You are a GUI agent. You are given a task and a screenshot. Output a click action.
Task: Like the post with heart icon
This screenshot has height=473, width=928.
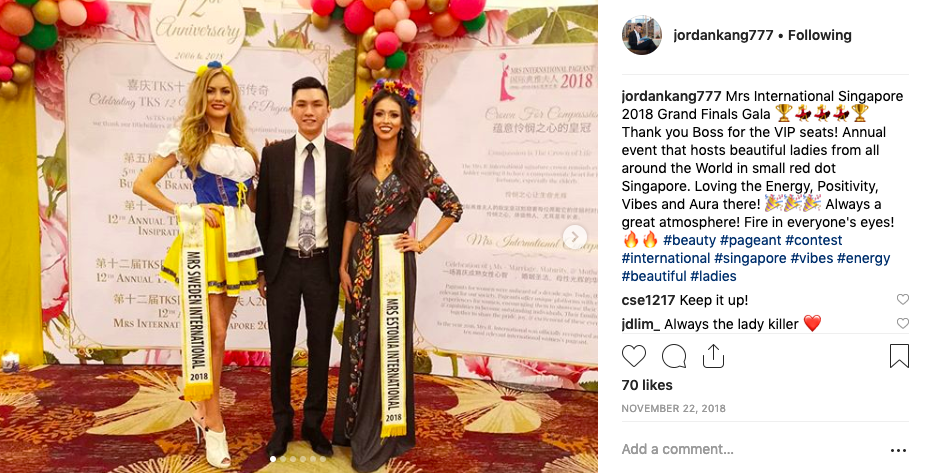point(634,356)
